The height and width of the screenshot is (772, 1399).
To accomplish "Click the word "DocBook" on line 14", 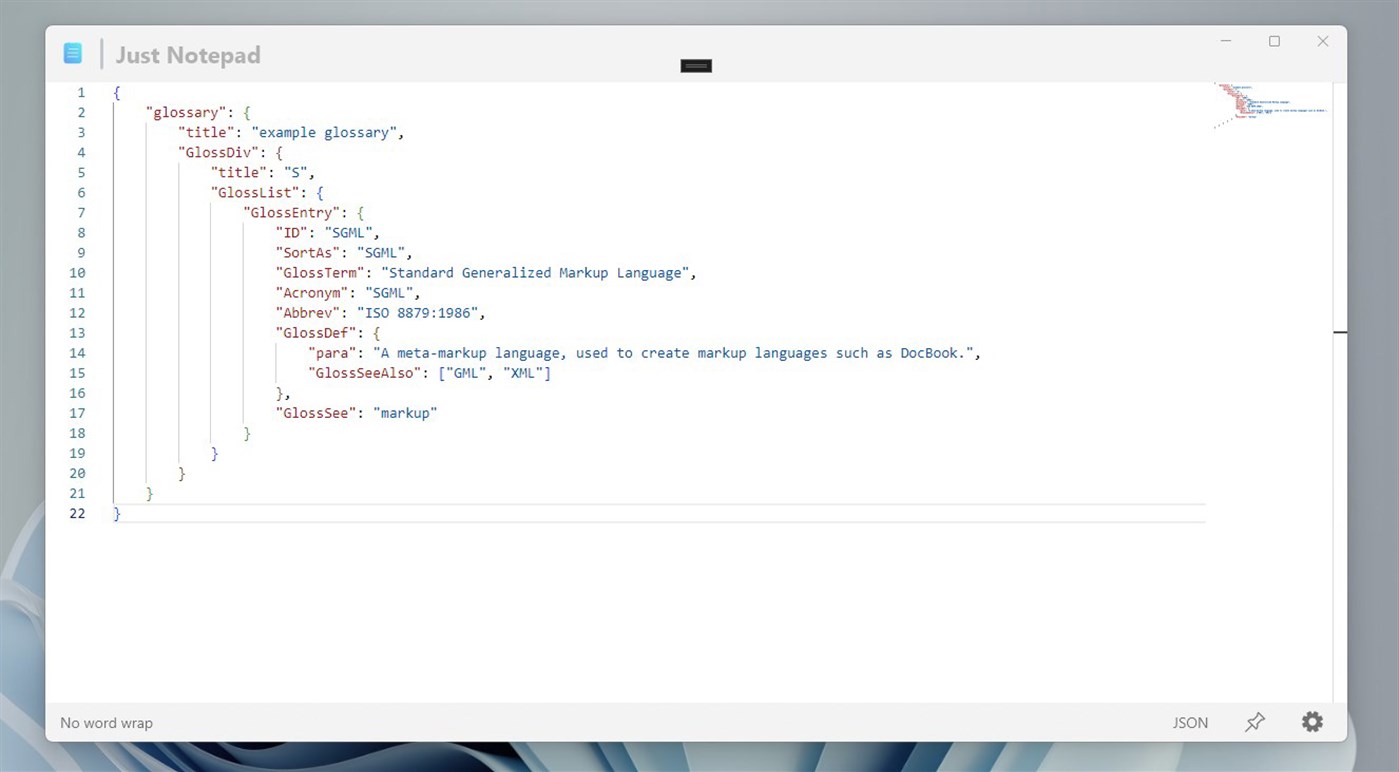I will point(931,352).
